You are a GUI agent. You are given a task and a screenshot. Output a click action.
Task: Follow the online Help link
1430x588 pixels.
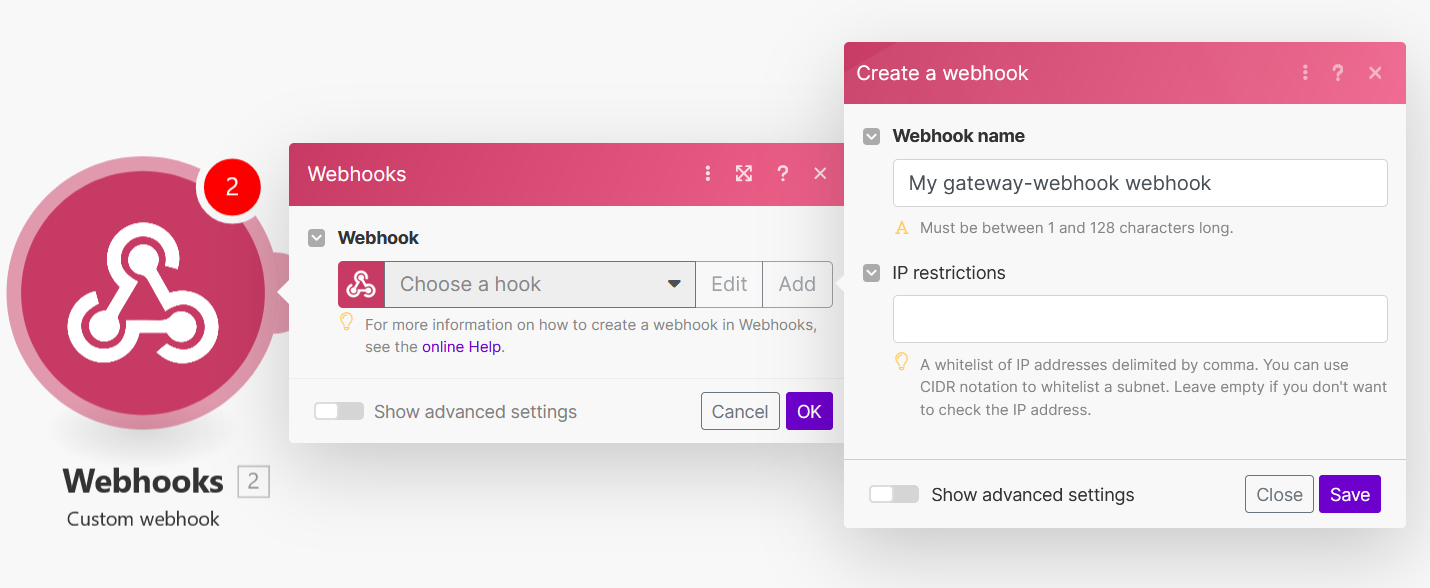tap(461, 347)
